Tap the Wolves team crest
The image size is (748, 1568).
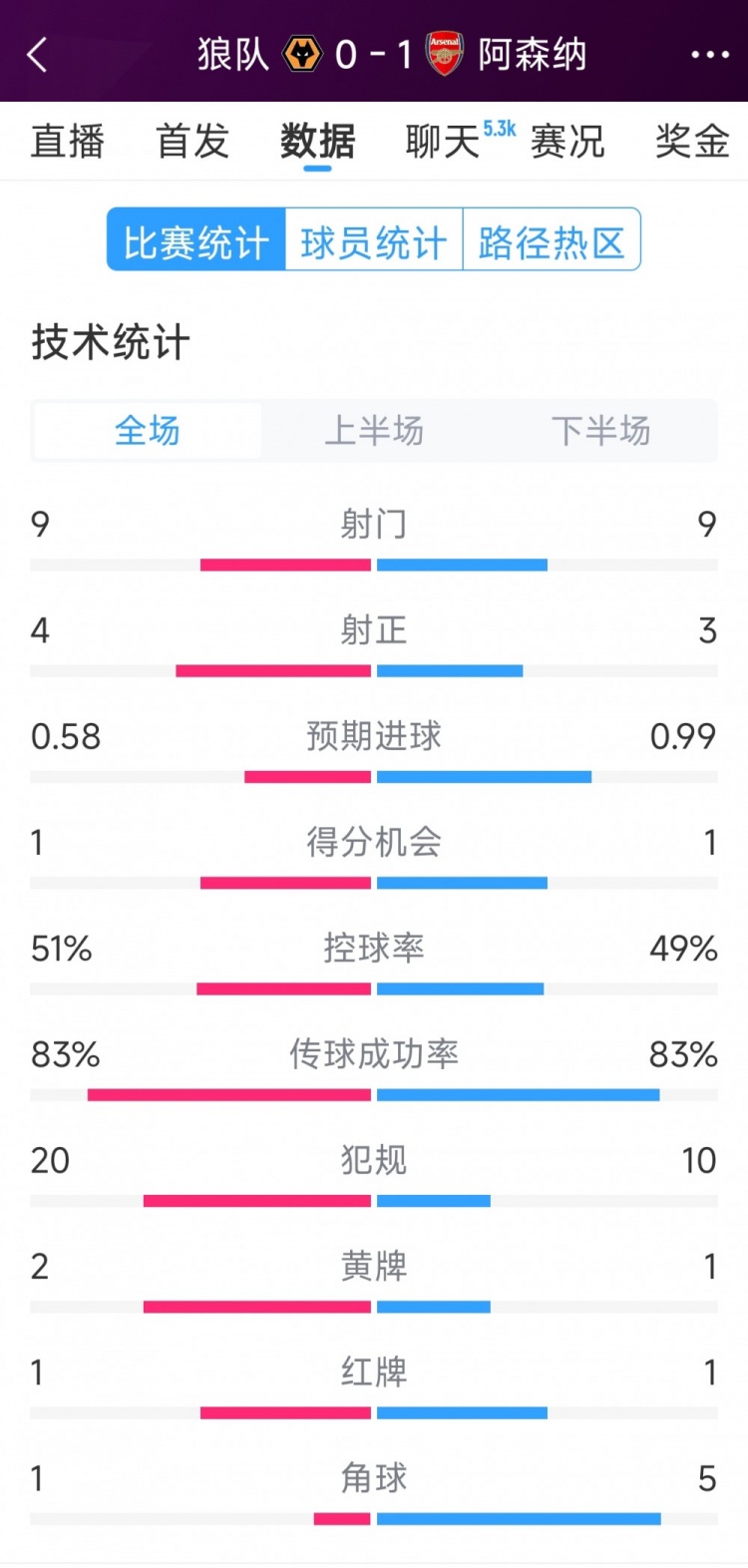click(x=302, y=54)
